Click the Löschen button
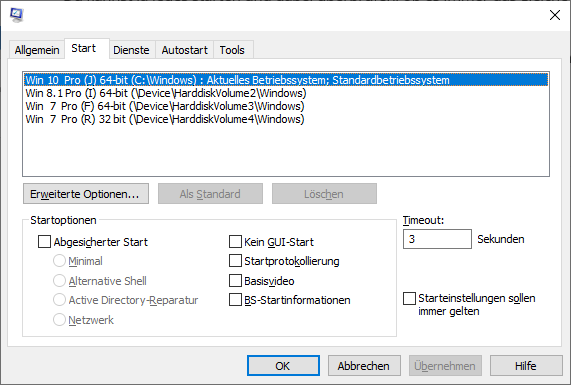The width and height of the screenshot is (571, 385). (324, 194)
